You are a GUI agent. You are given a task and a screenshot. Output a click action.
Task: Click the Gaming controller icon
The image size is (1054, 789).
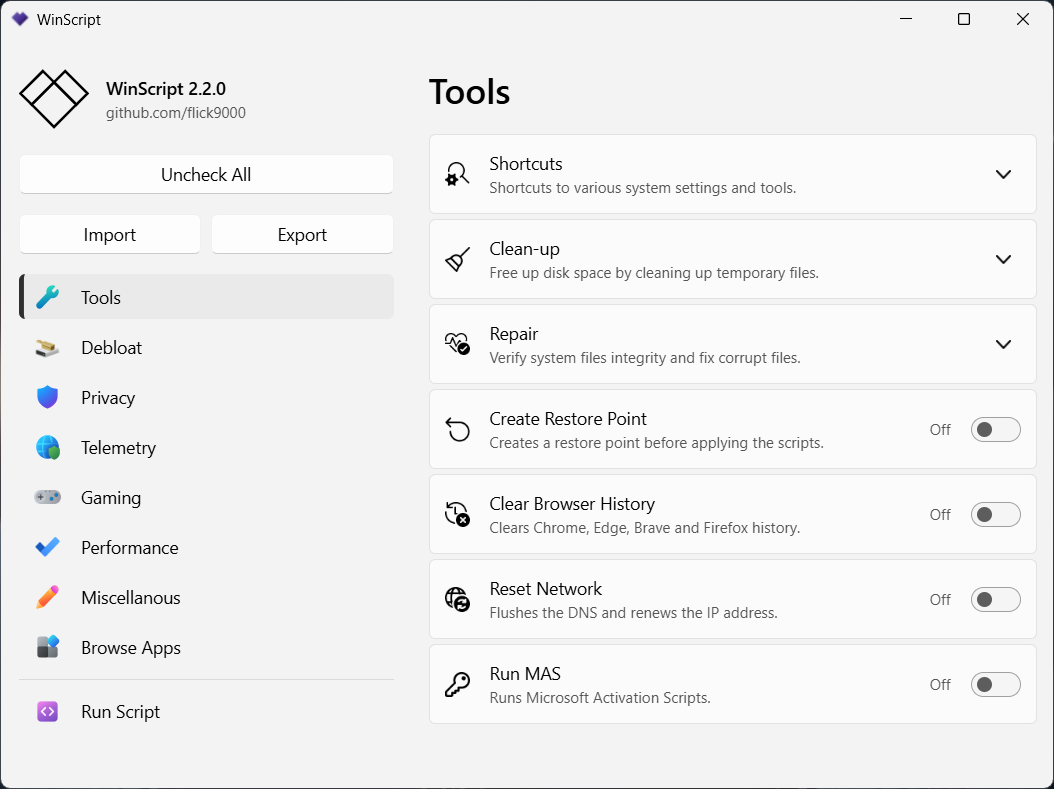[x=47, y=497]
